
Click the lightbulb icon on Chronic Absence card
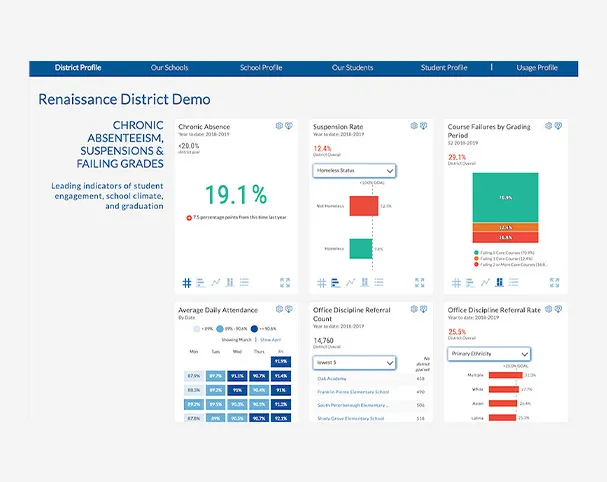pos(289,126)
